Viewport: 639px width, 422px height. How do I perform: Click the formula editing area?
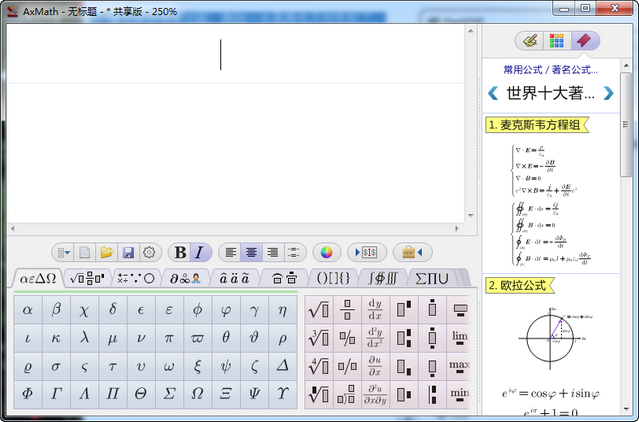(236, 122)
